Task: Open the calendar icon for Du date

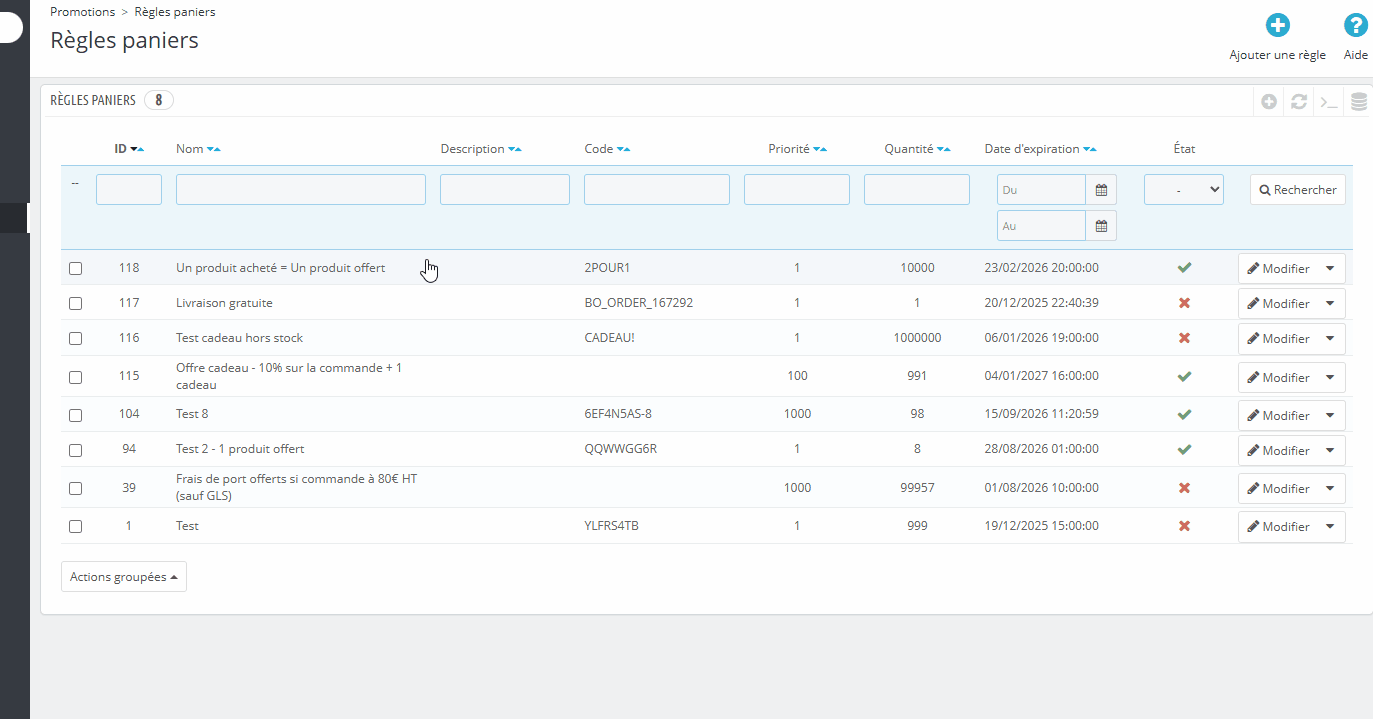Action: [x=1101, y=190]
